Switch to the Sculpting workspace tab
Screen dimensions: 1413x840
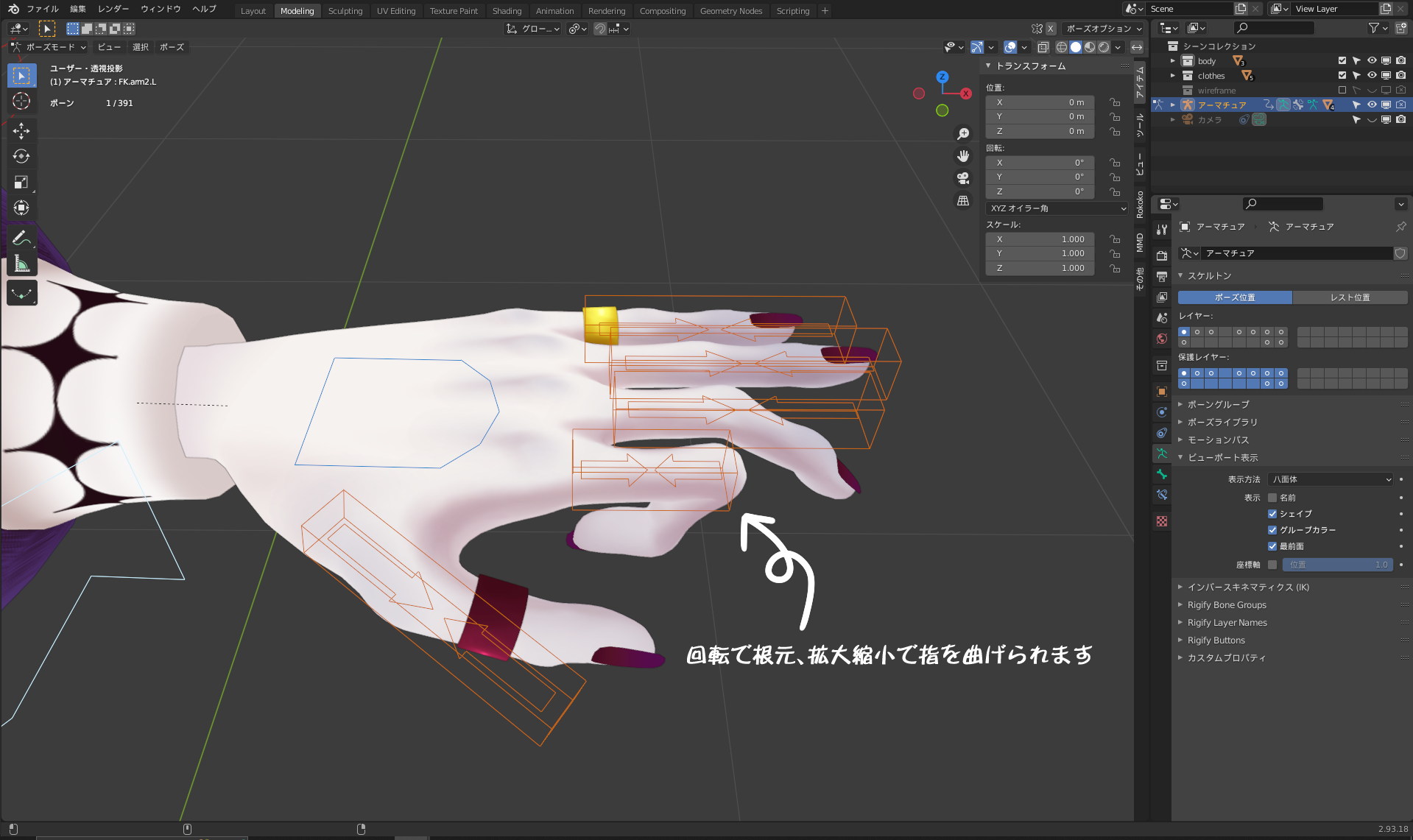coord(345,11)
